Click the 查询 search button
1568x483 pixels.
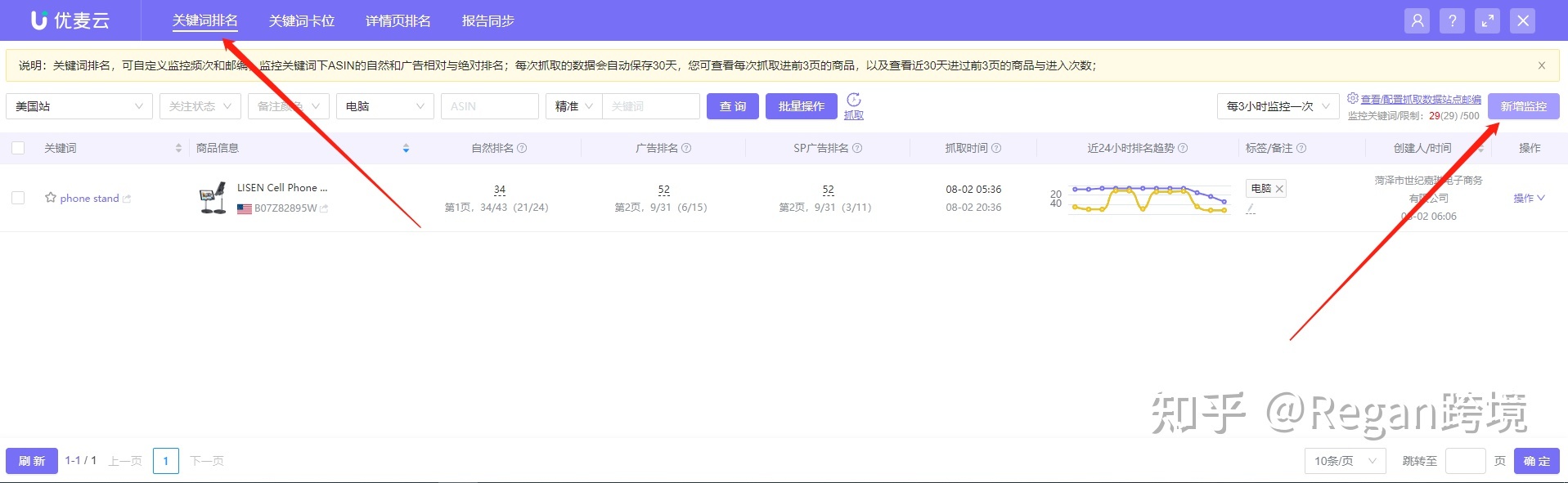pyautogui.click(x=732, y=106)
